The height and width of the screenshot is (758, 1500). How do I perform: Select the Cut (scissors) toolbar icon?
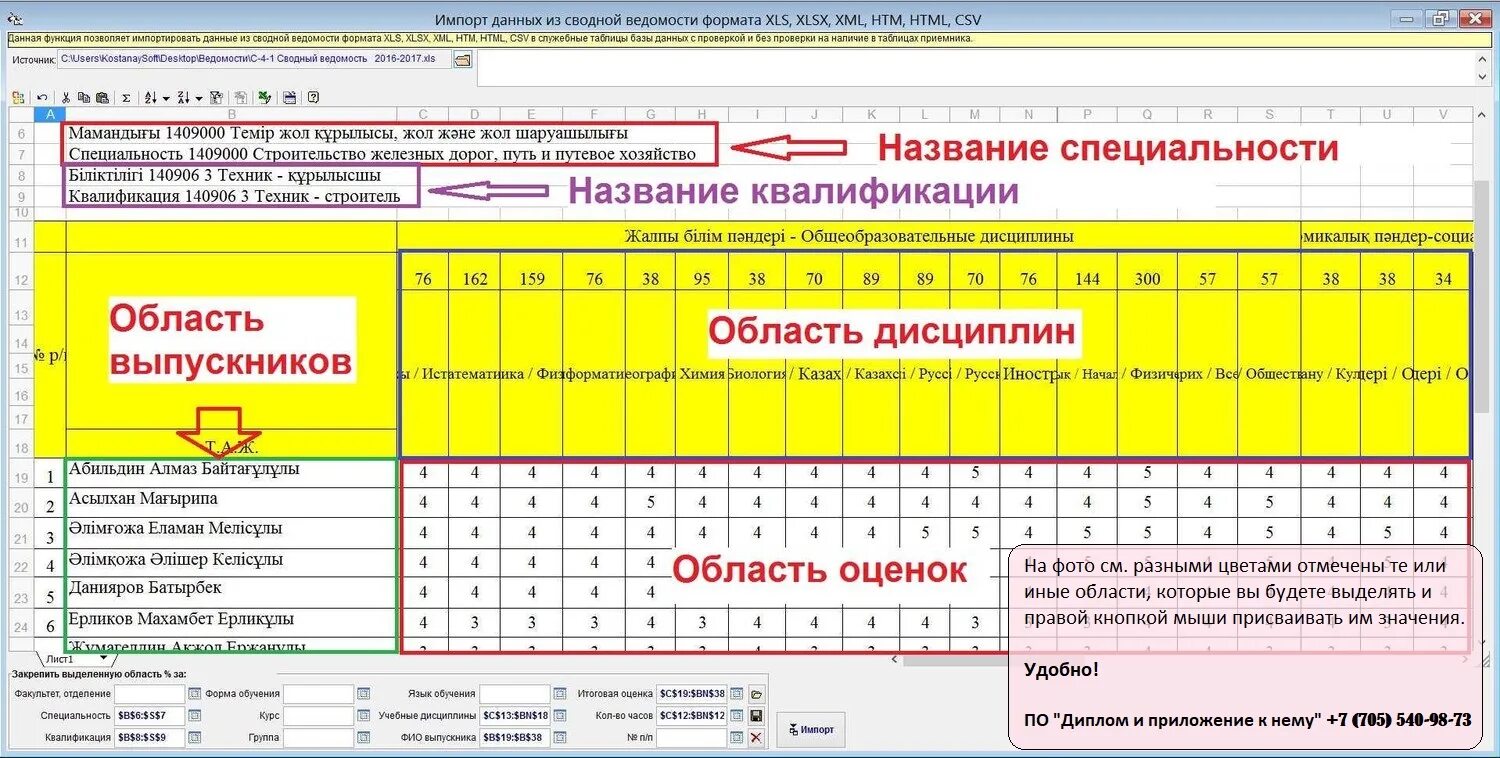[66, 97]
